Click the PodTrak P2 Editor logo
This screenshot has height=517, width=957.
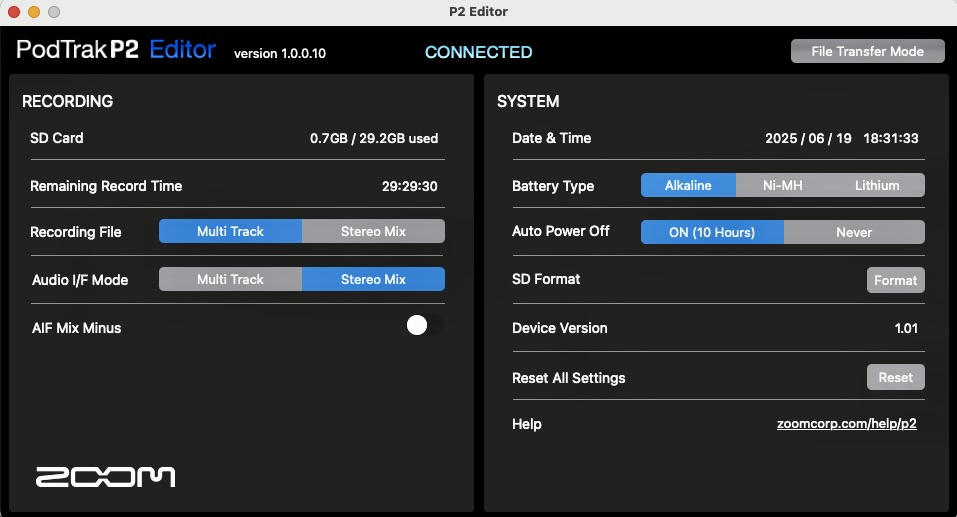[x=116, y=49]
